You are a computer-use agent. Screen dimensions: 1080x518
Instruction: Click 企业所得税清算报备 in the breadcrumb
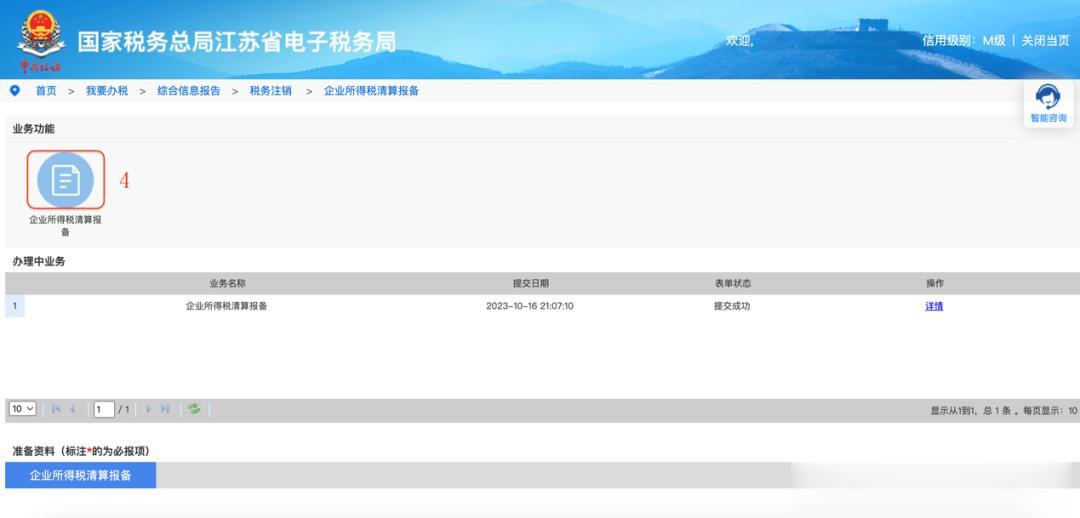pos(371,91)
